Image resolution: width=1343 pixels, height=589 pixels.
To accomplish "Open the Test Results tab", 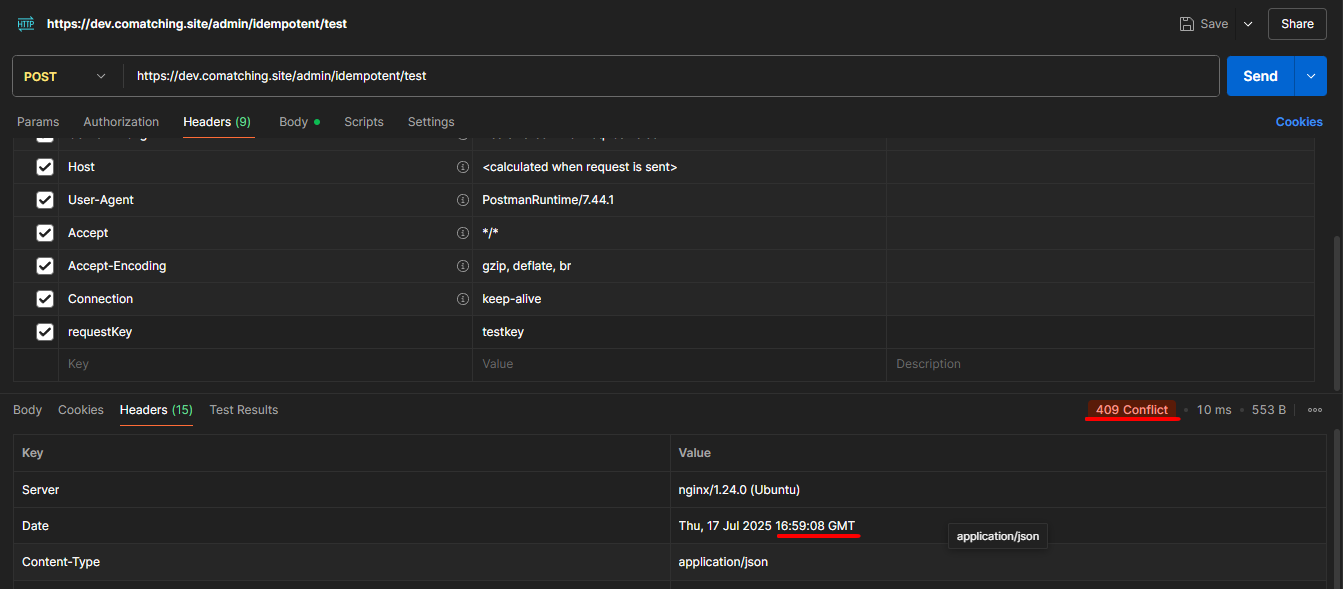I will (x=243, y=410).
